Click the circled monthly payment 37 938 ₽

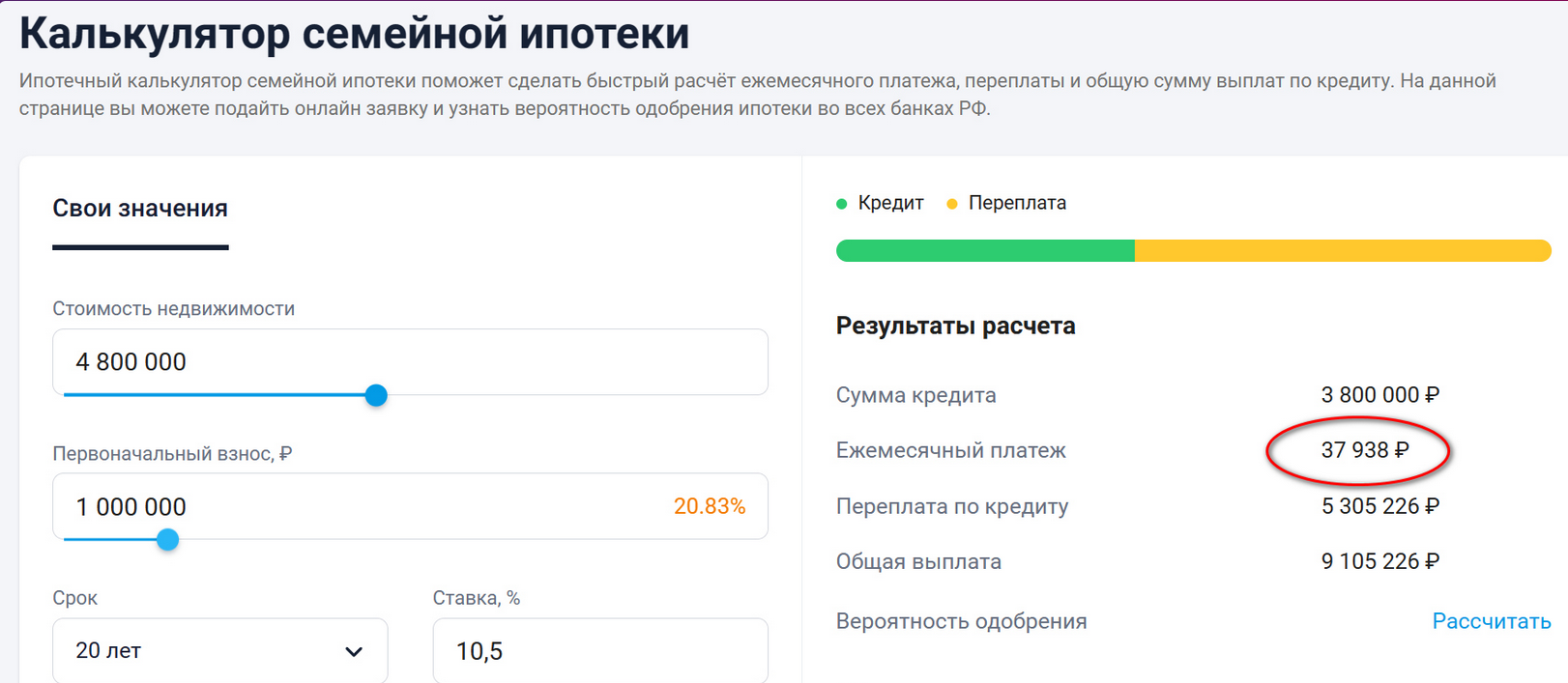[1366, 449]
